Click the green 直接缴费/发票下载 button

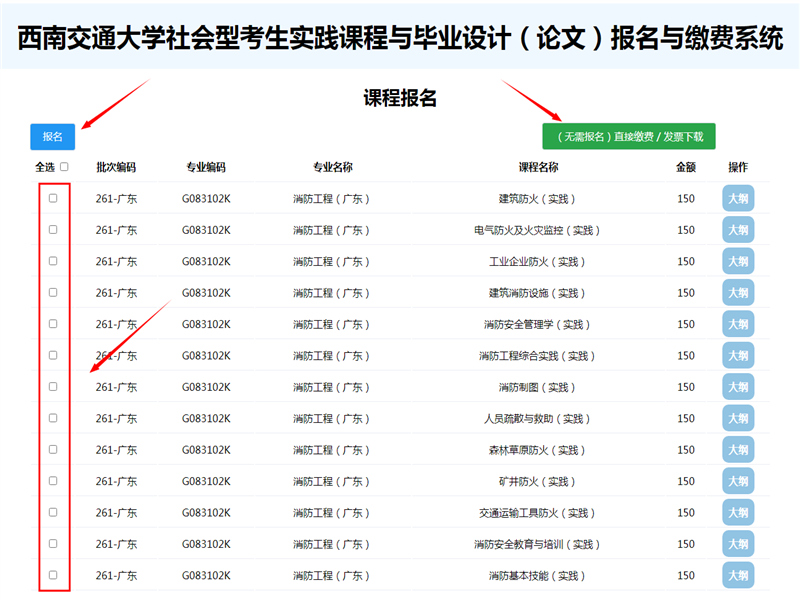coord(629,136)
